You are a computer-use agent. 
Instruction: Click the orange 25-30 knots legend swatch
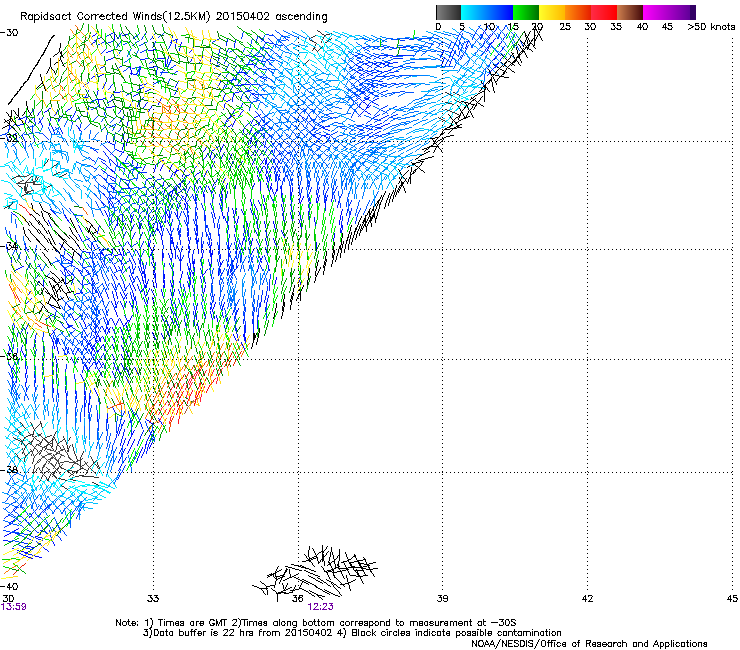578,12
